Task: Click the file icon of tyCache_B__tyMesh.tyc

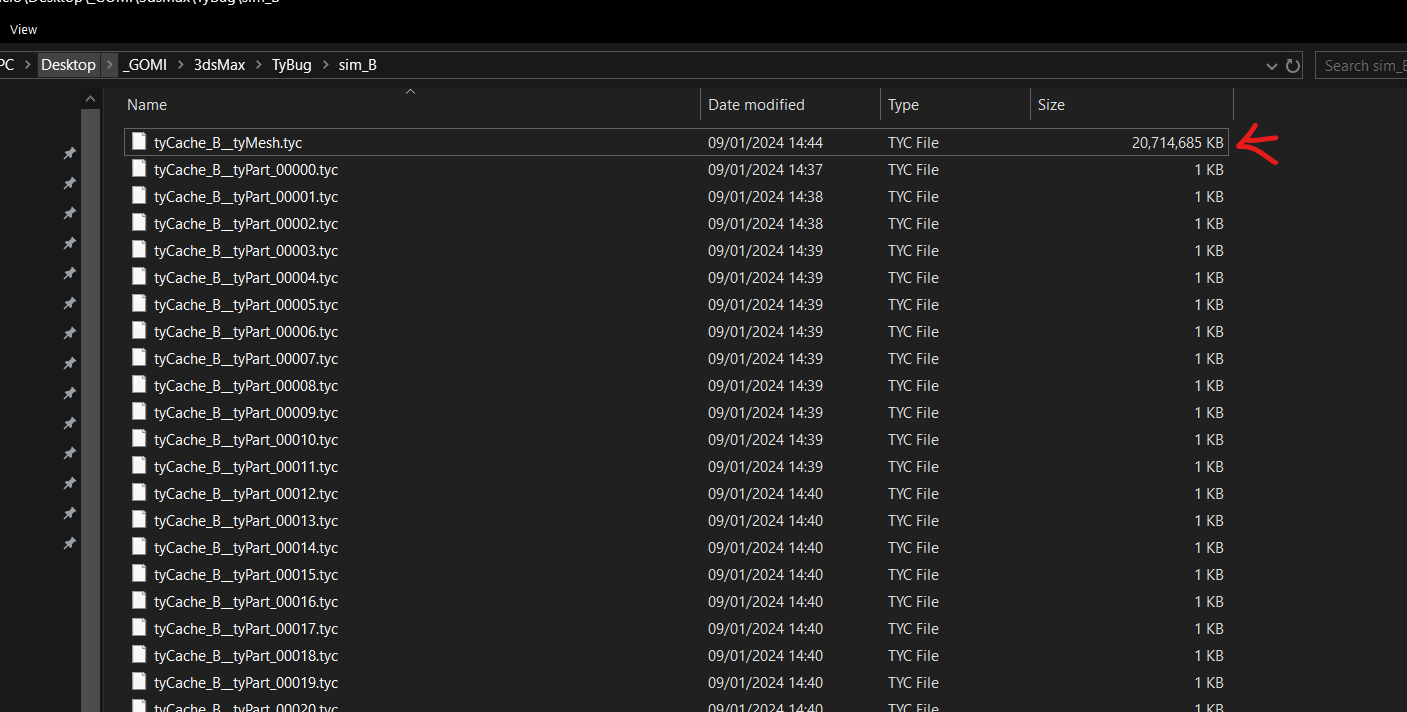Action: tap(139, 142)
